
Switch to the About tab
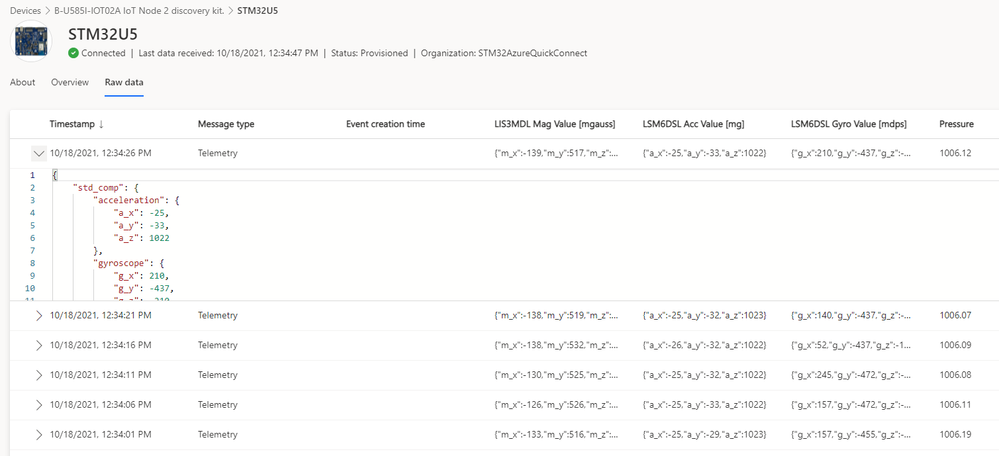point(23,82)
